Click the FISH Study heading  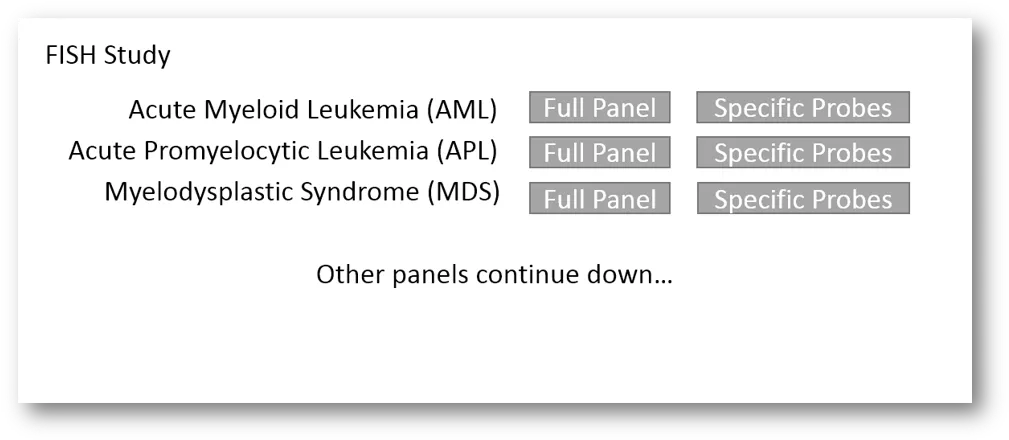coord(108,56)
